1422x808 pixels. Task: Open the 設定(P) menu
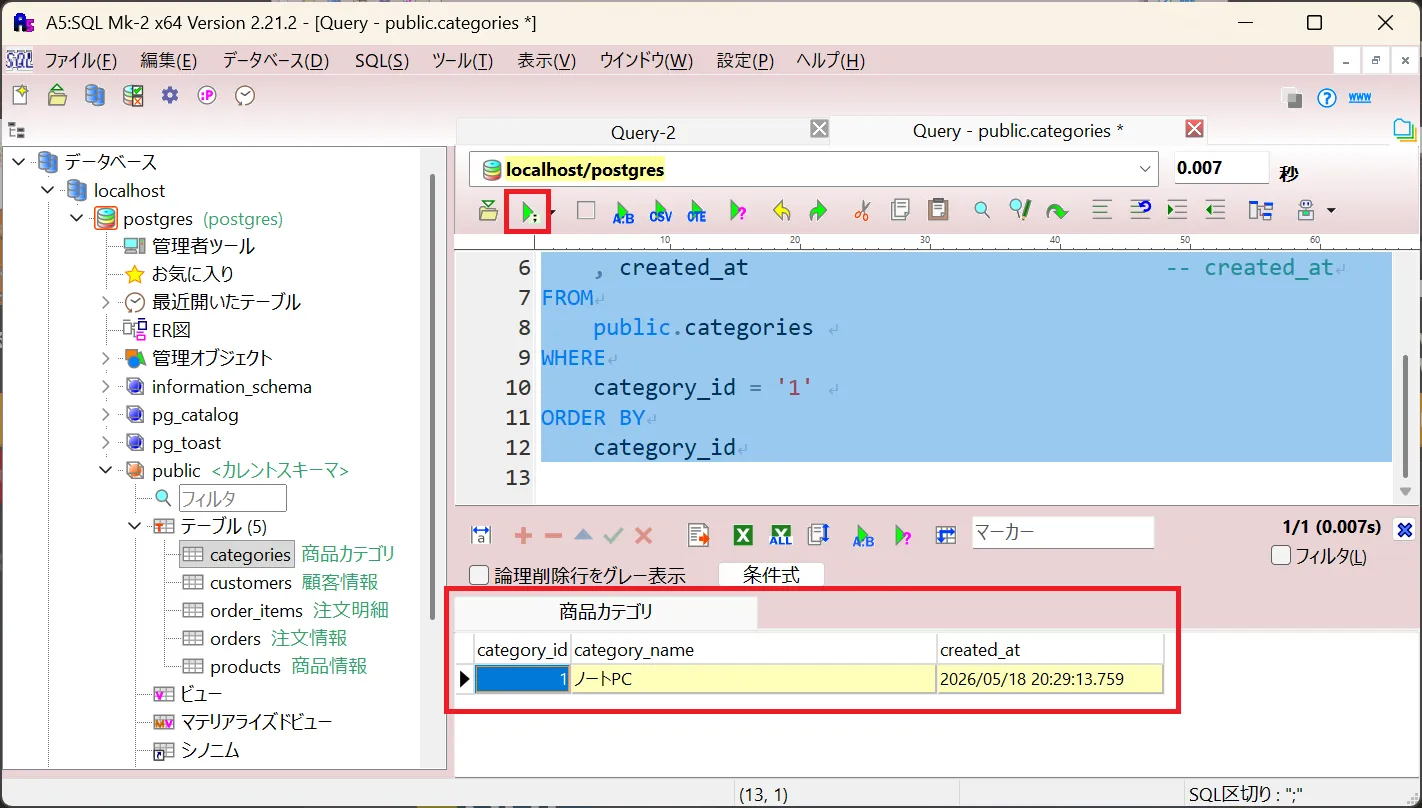[x=745, y=61]
